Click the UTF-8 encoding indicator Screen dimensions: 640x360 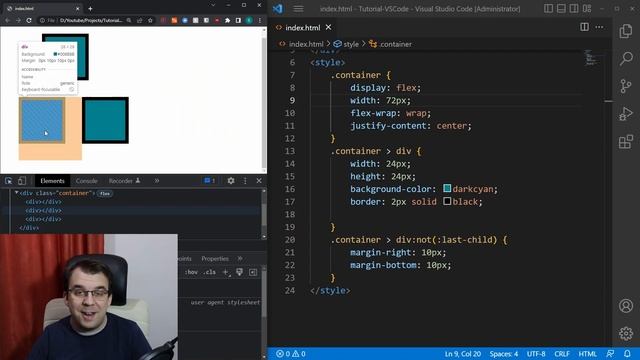click(x=536, y=354)
